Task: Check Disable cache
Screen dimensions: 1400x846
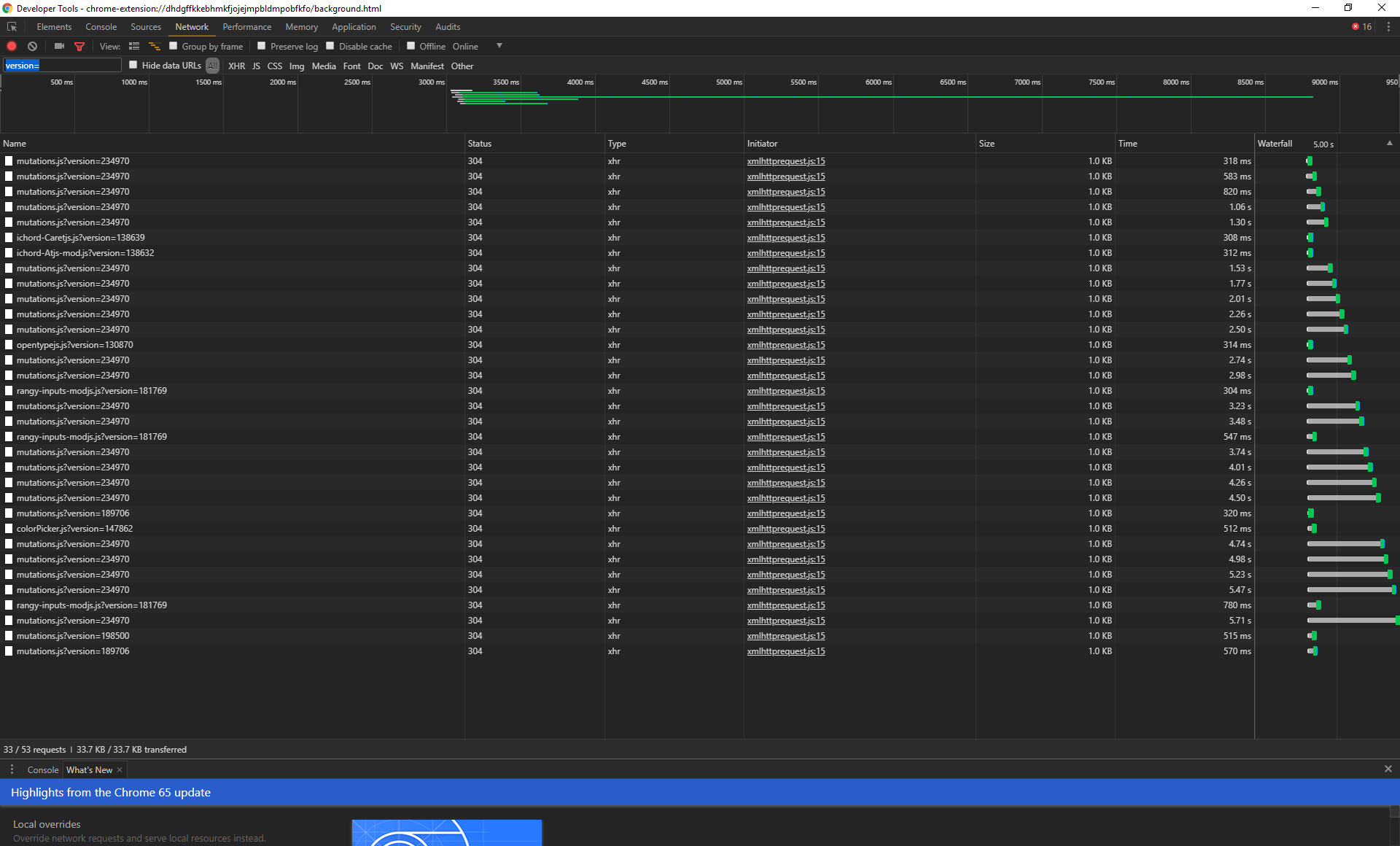Action: coord(330,46)
